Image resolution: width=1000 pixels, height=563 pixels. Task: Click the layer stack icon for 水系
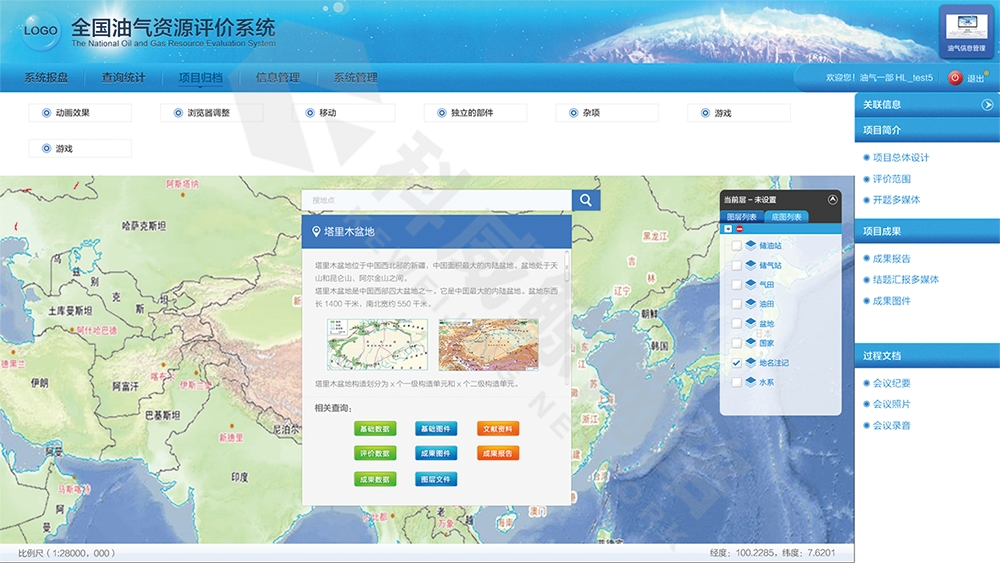click(x=751, y=382)
